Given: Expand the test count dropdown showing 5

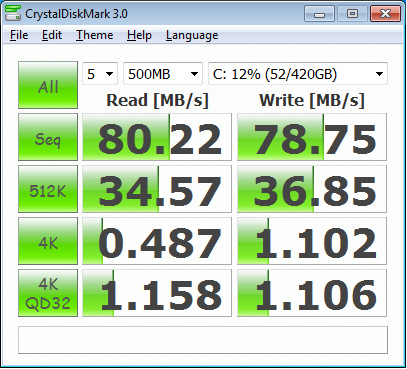Looking at the screenshot, I should click(x=100, y=74).
